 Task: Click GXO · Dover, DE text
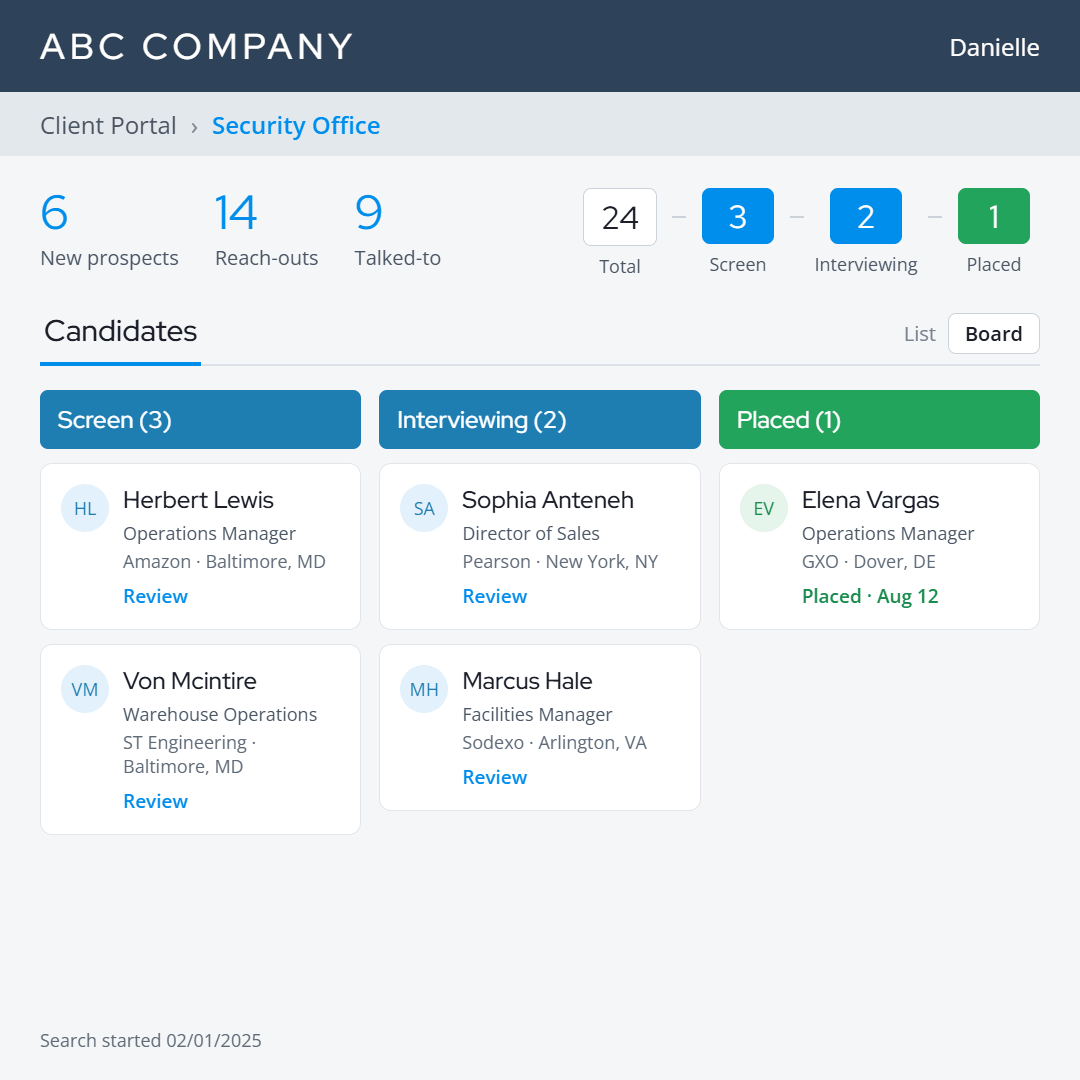(x=869, y=562)
